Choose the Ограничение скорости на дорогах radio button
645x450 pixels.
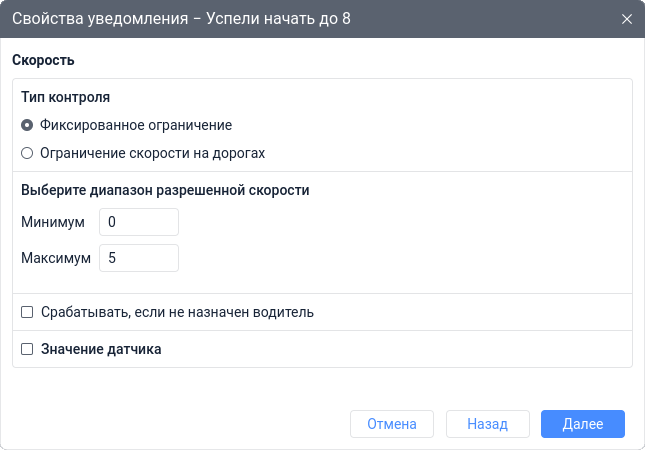[x=27, y=154]
